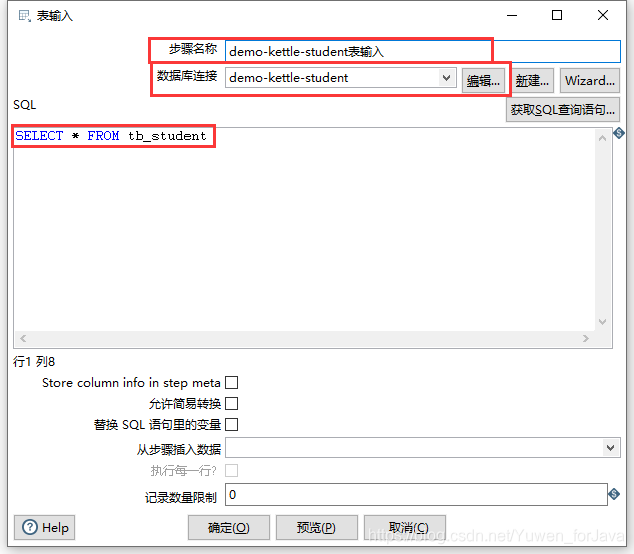Click the 行1 列8 cursor position text

[x=34, y=362]
